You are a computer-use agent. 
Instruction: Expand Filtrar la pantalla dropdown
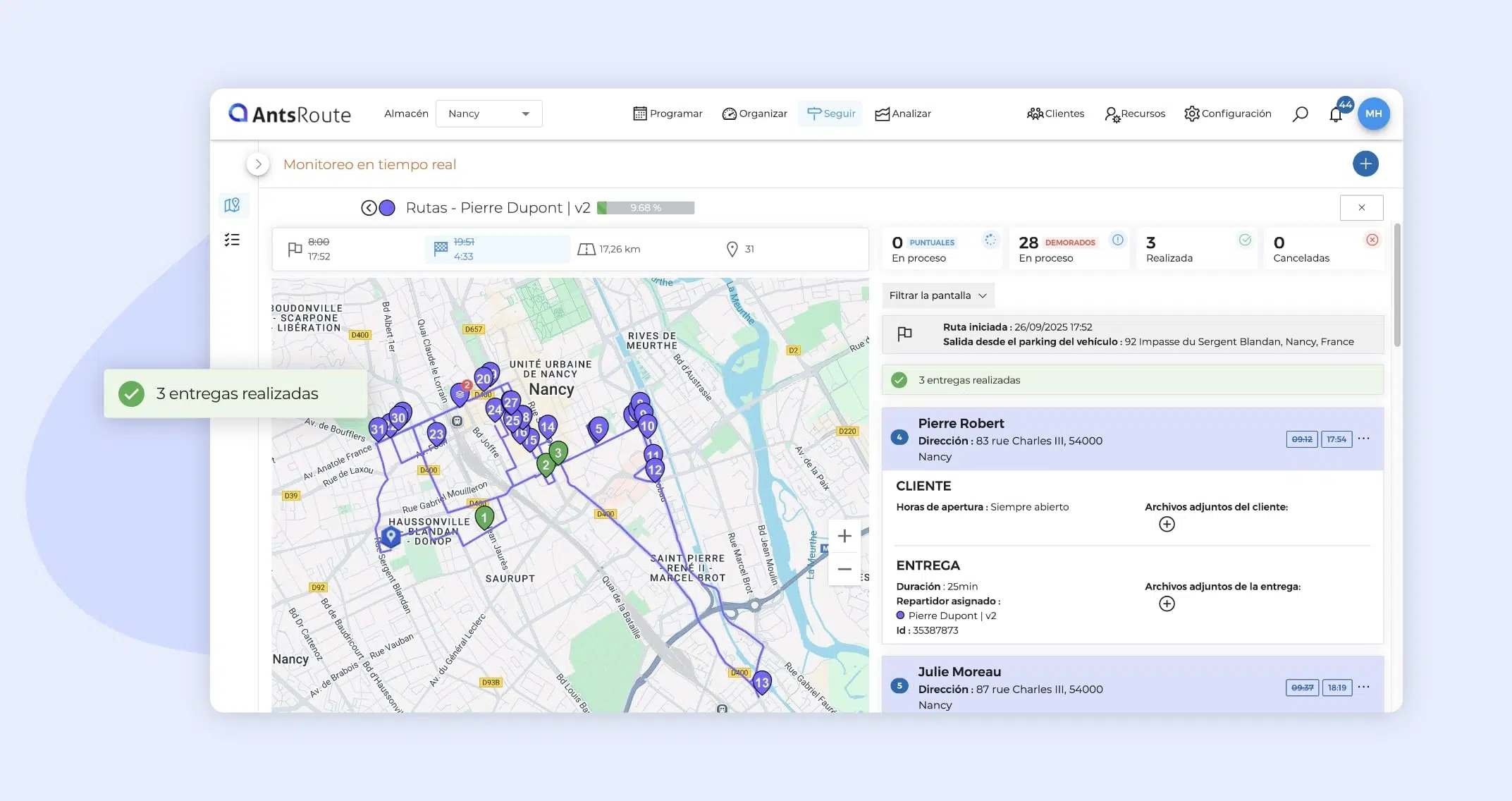point(938,295)
